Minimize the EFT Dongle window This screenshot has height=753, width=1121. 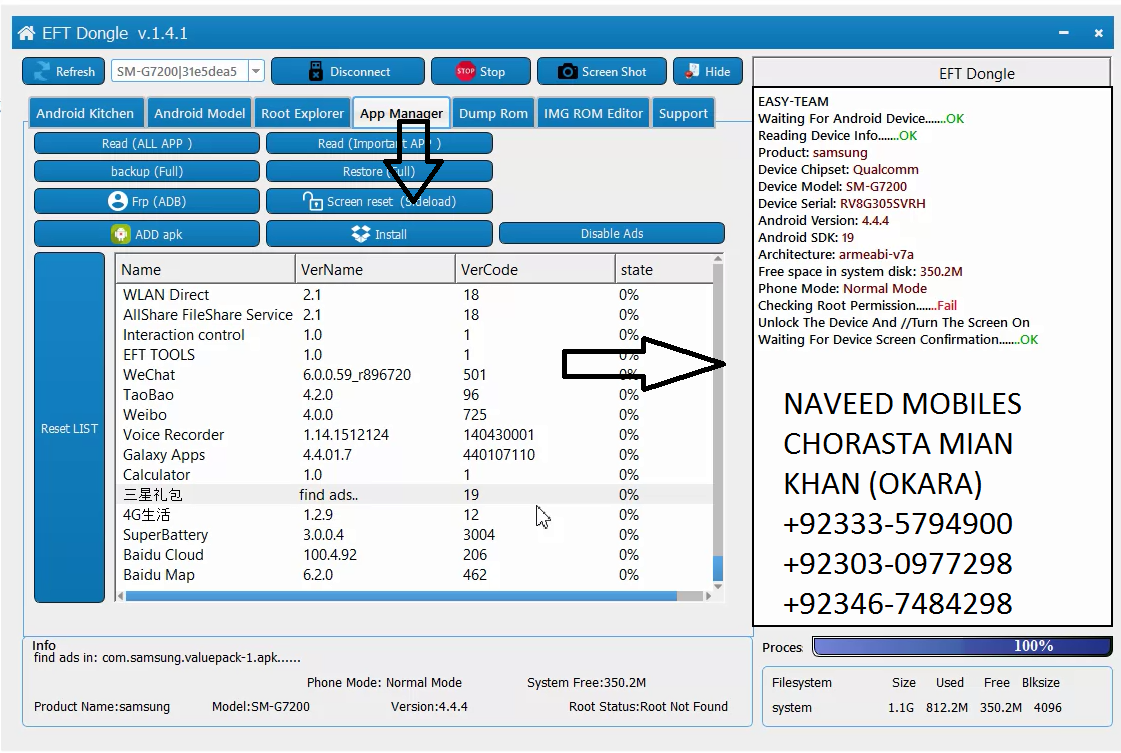(x=1064, y=33)
